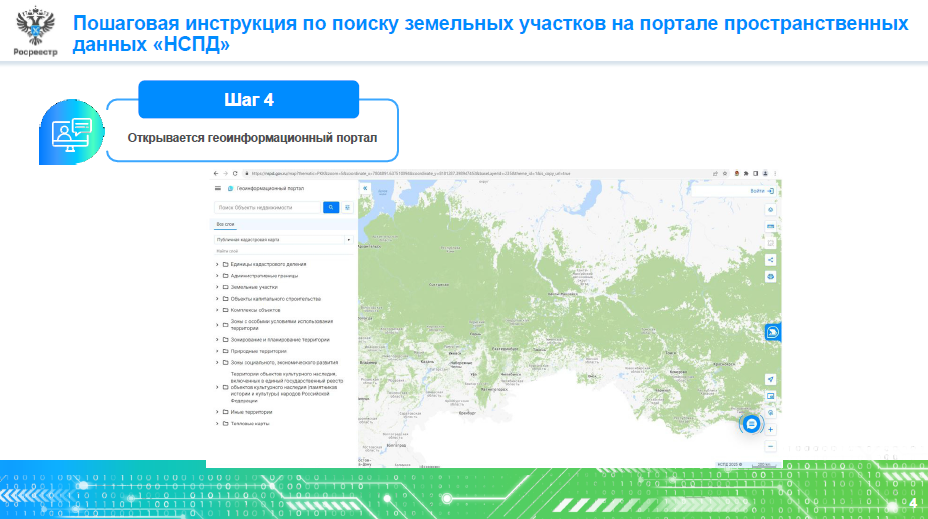Select 'Административные границы' layer label
This screenshot has height=519, width=928.
[x=264, y=276]
